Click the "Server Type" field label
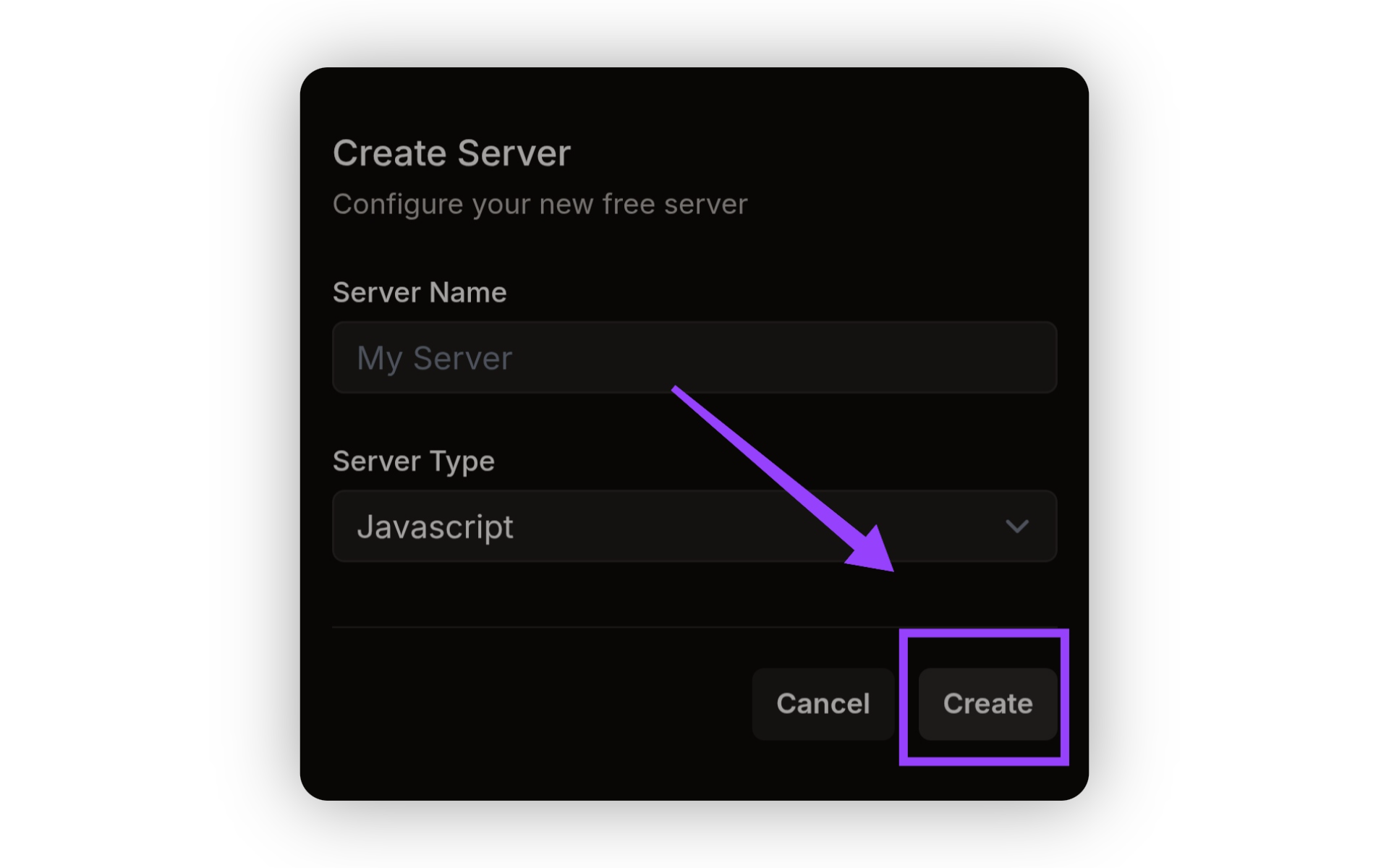 (413, 461)
